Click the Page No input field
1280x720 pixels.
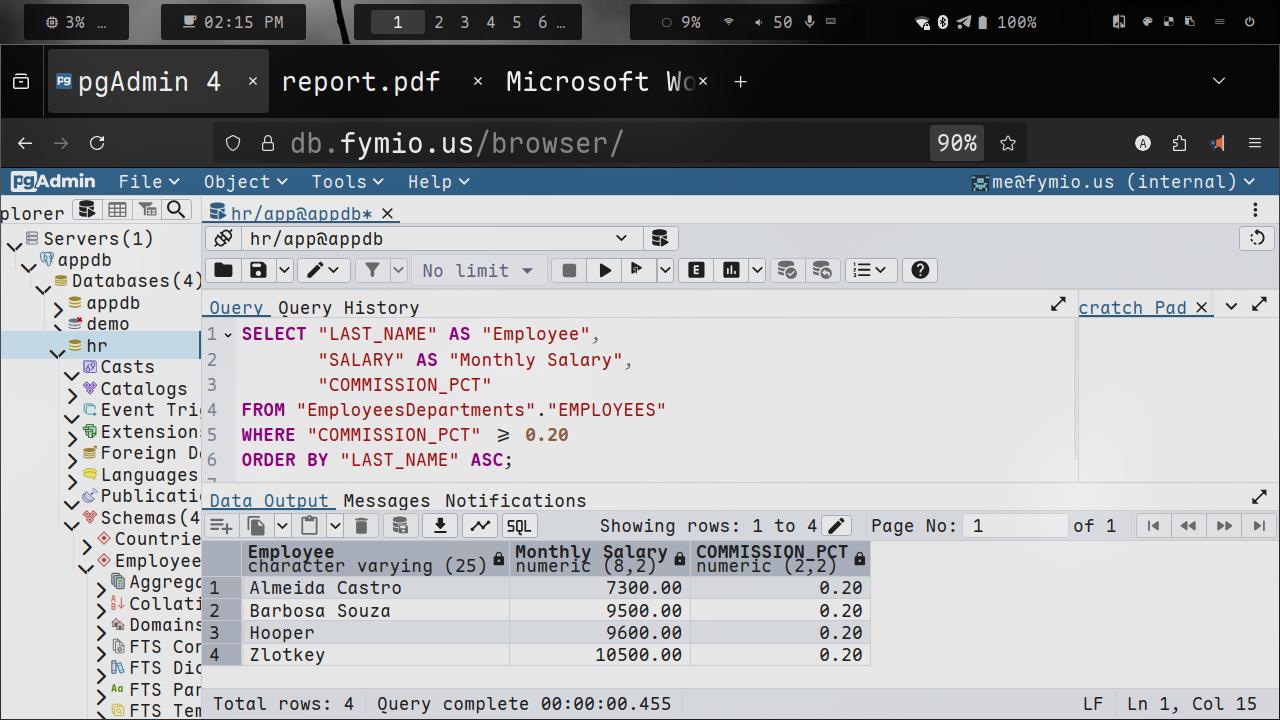[1015, 526]
